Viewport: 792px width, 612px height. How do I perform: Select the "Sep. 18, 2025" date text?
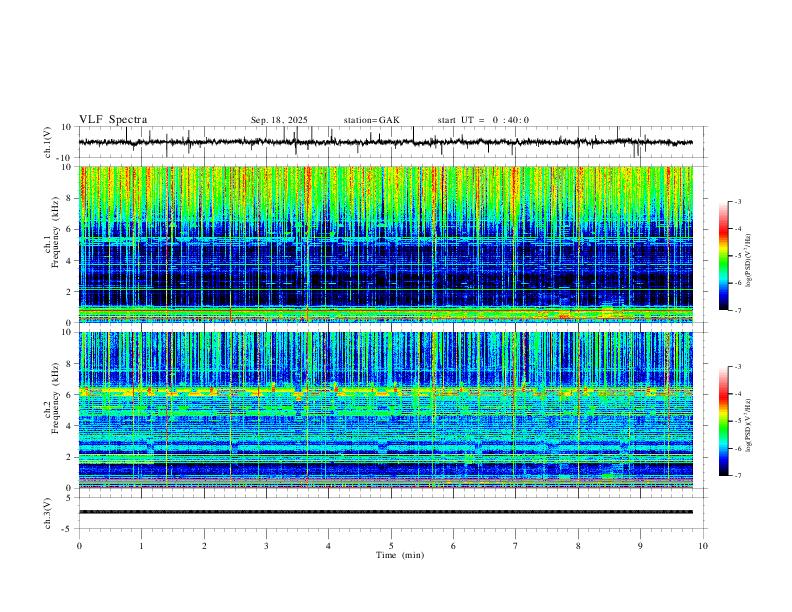(x=279, y=120)
